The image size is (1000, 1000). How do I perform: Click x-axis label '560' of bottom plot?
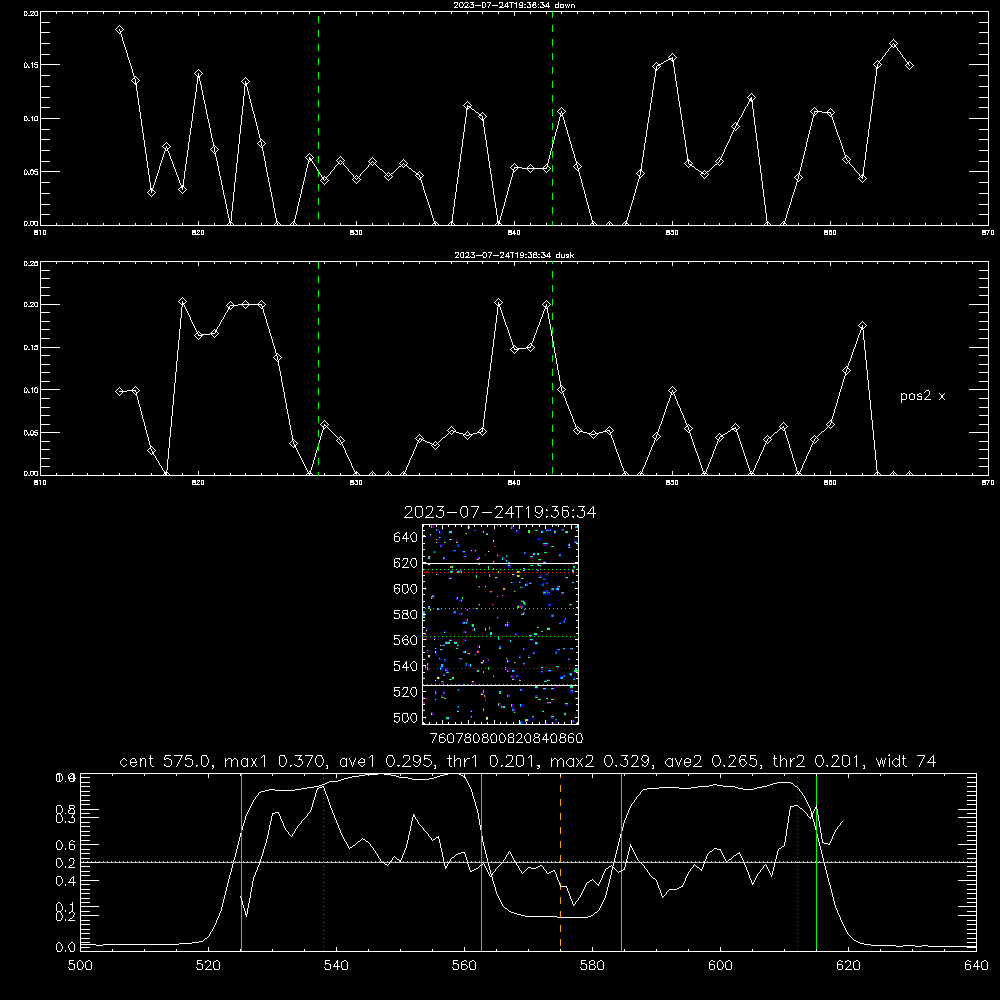click(x=464, y=966)
